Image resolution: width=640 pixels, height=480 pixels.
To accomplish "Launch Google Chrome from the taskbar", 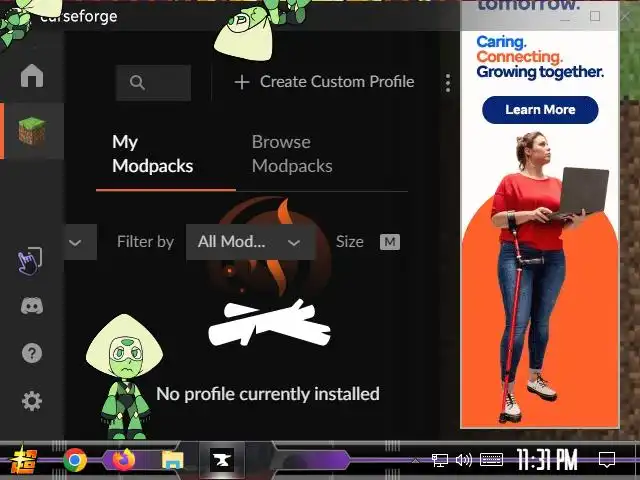I will [75, 460].
